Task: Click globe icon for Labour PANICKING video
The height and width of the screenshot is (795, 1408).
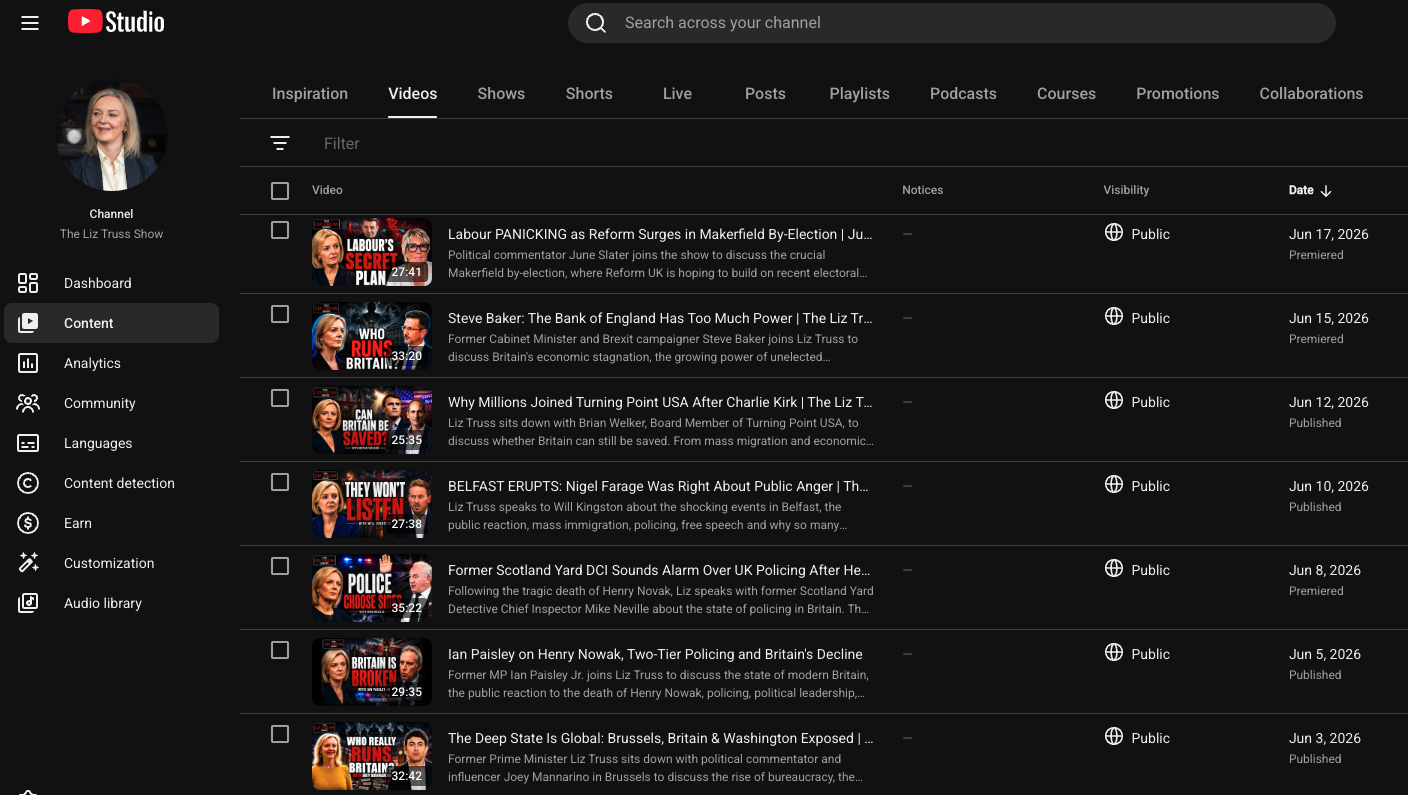Action: click(x=1114, y=233)
